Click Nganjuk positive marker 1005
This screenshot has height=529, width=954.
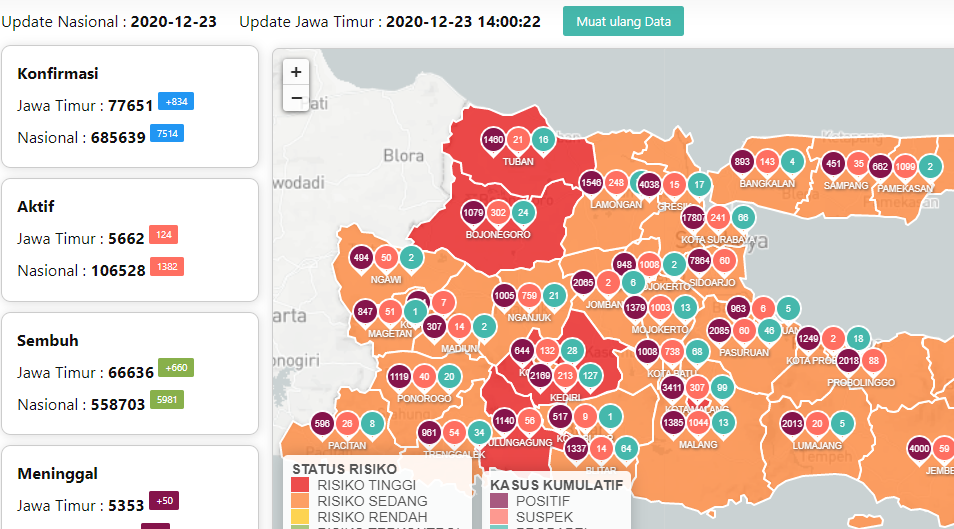click(x=504, y=296)
